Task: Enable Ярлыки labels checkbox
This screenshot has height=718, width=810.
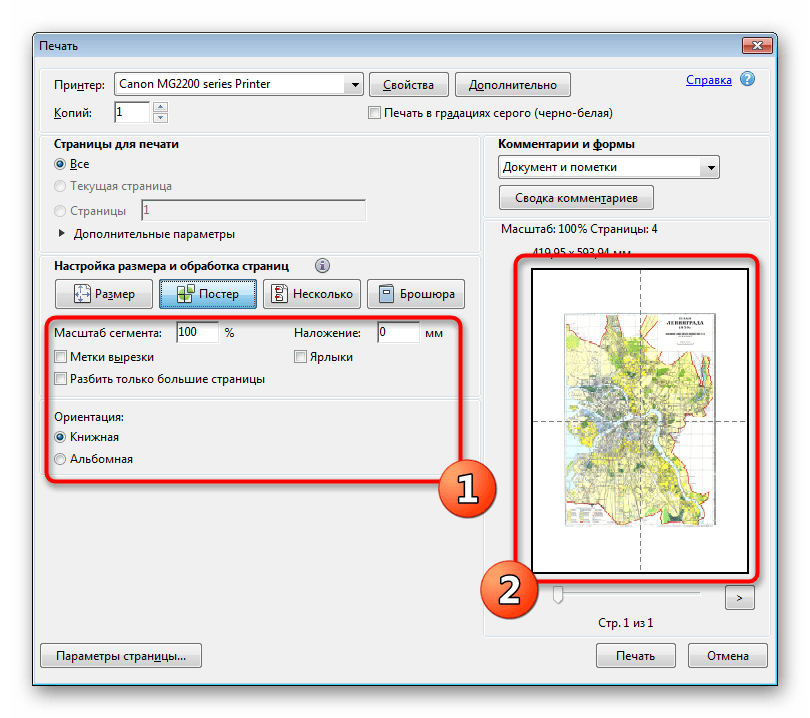Action: click(300, 357)
